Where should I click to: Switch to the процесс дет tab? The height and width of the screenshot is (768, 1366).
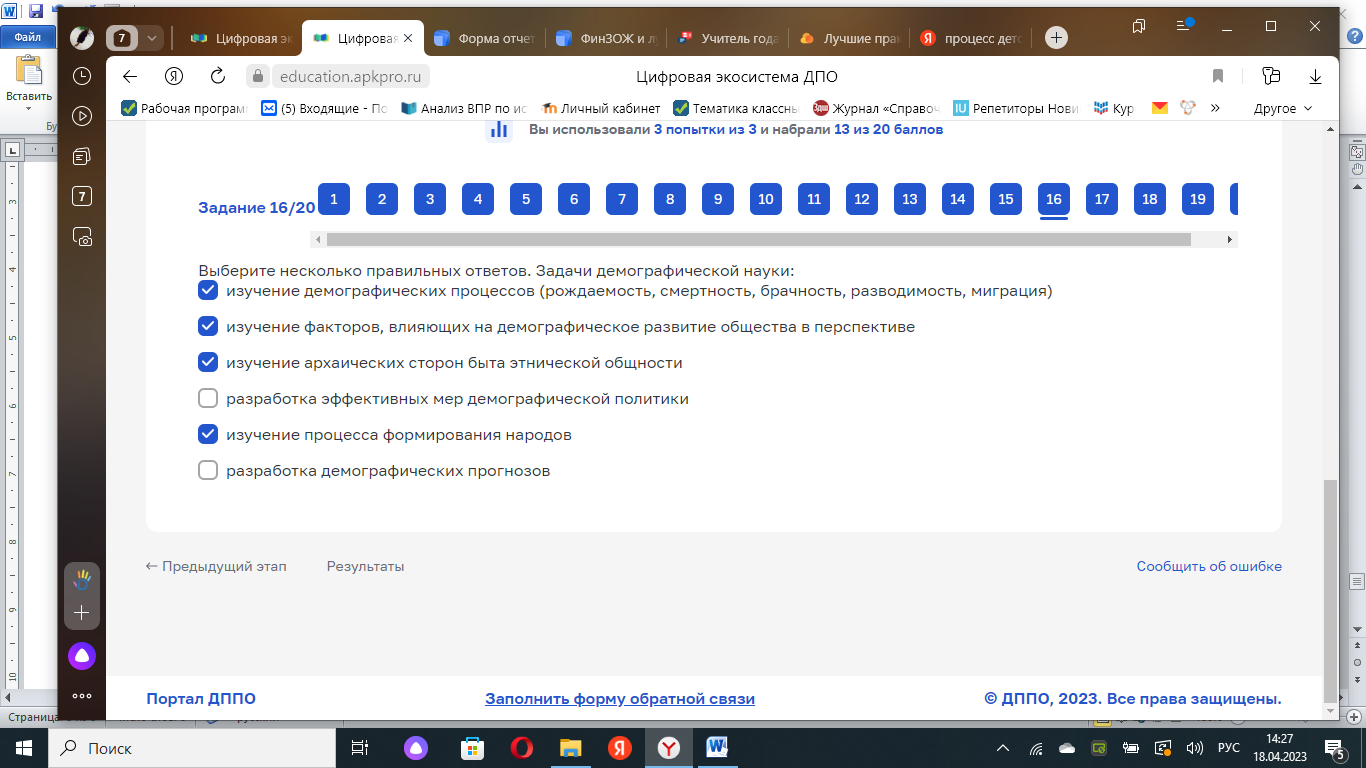pyautogui.click(x=970, y=38)
